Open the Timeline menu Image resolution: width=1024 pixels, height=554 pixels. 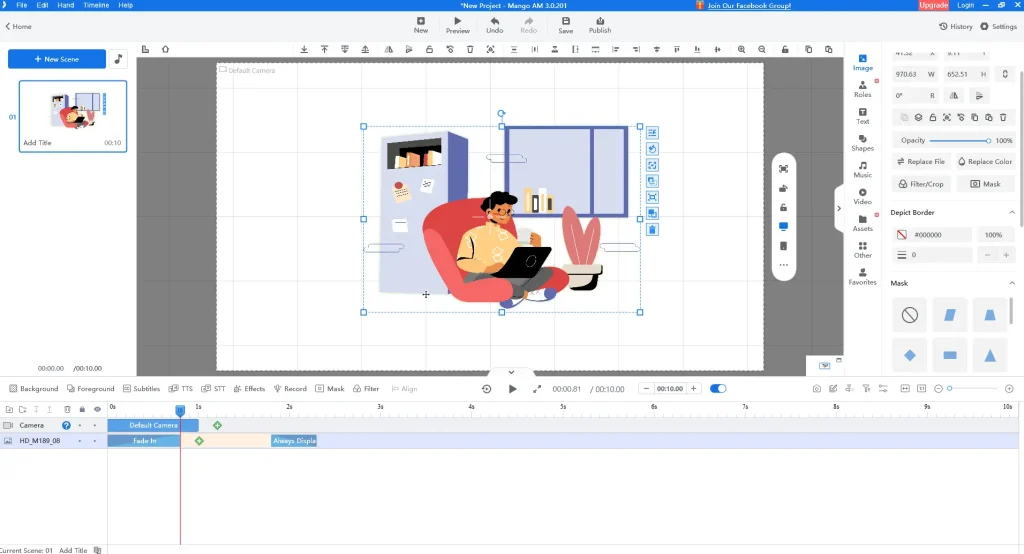point(96,5)
